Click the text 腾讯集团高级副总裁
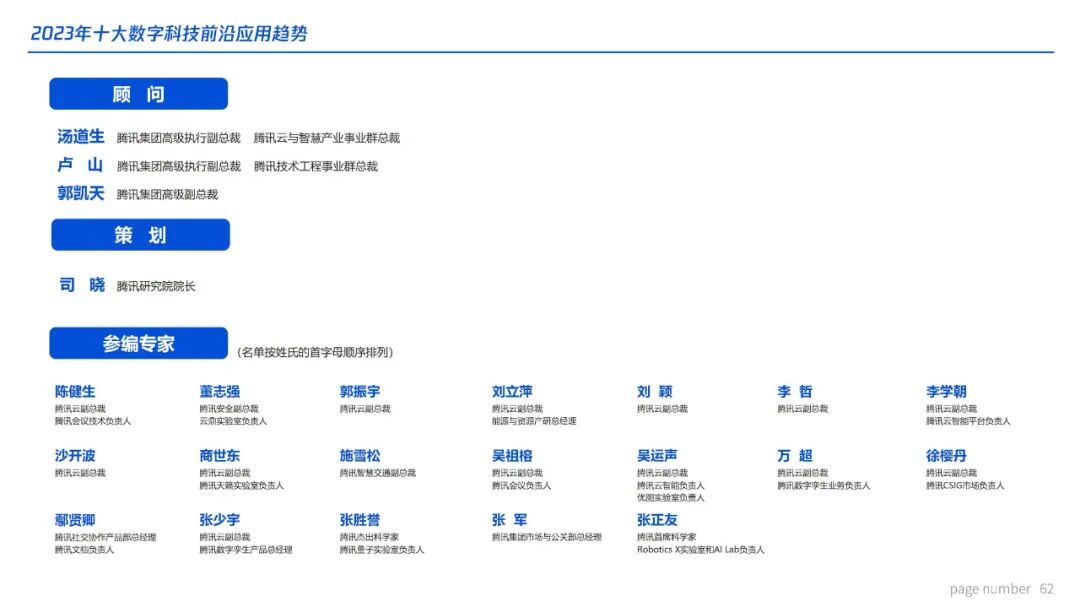The height and width of the screenshot is (607, 1080). pos(167,194)
